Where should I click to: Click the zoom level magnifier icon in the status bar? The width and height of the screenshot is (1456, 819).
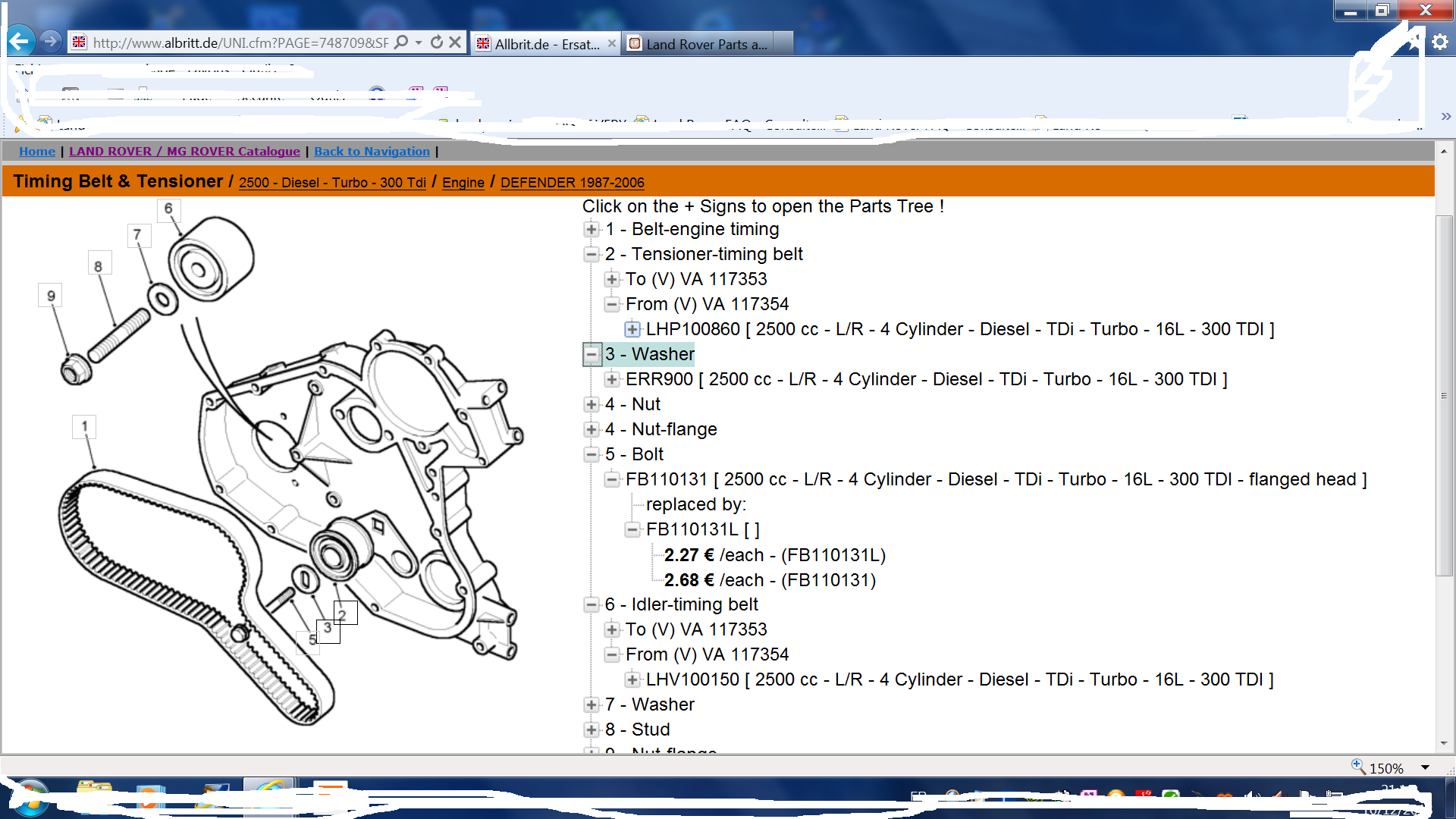[1357, 767]
